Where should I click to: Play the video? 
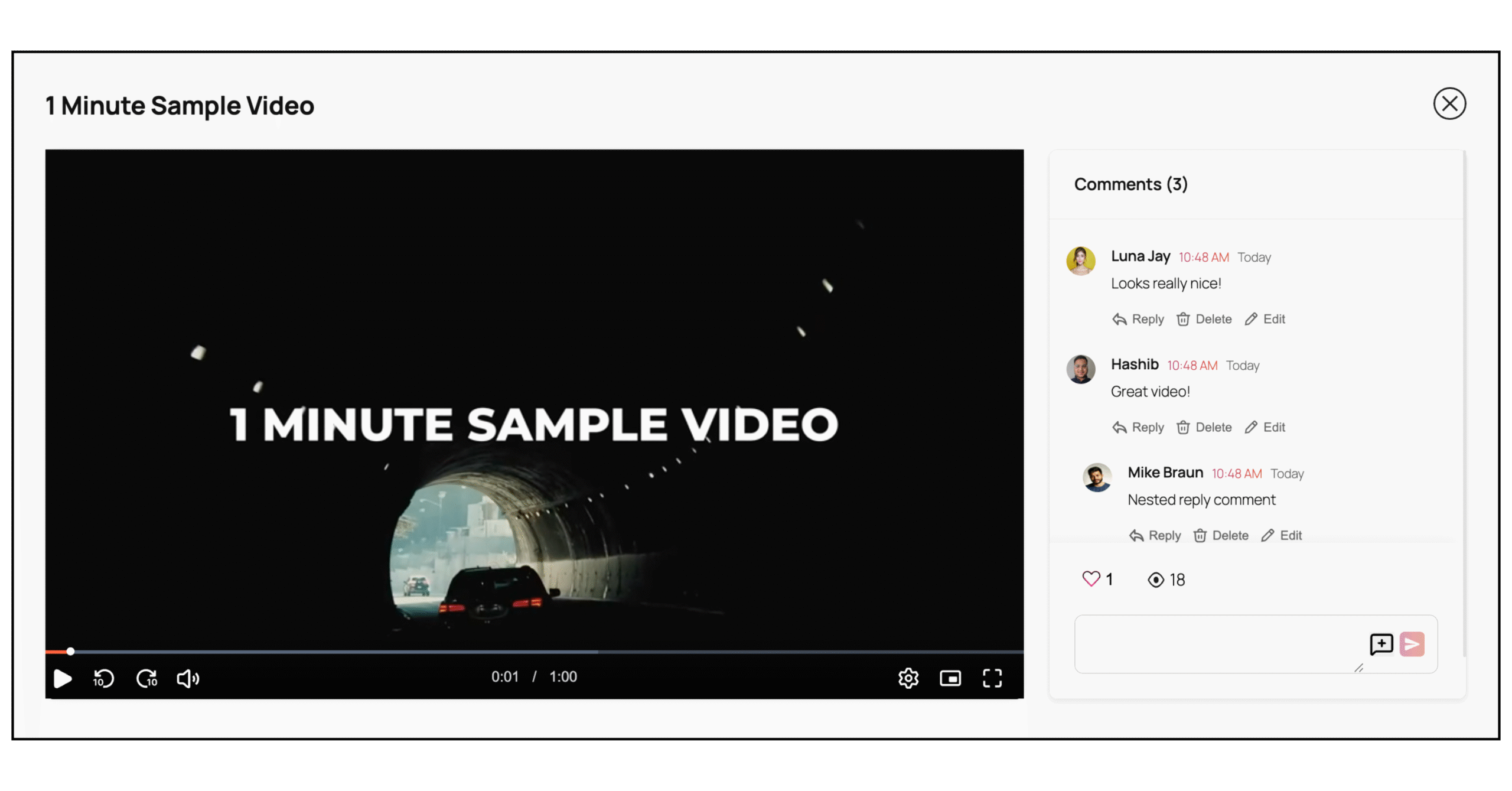(62, 678)
